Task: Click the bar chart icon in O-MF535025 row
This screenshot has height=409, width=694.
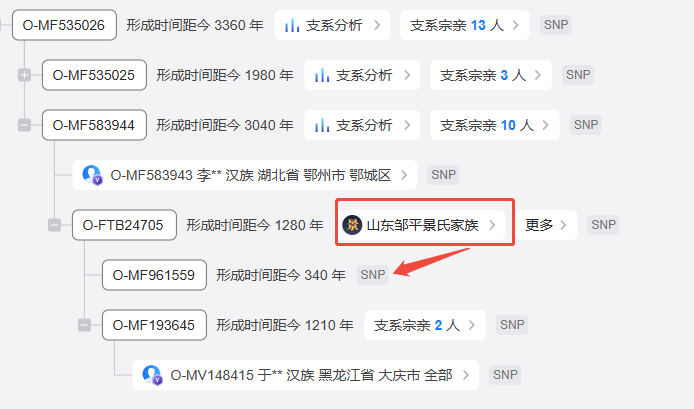Action: [x=322, y=75]
